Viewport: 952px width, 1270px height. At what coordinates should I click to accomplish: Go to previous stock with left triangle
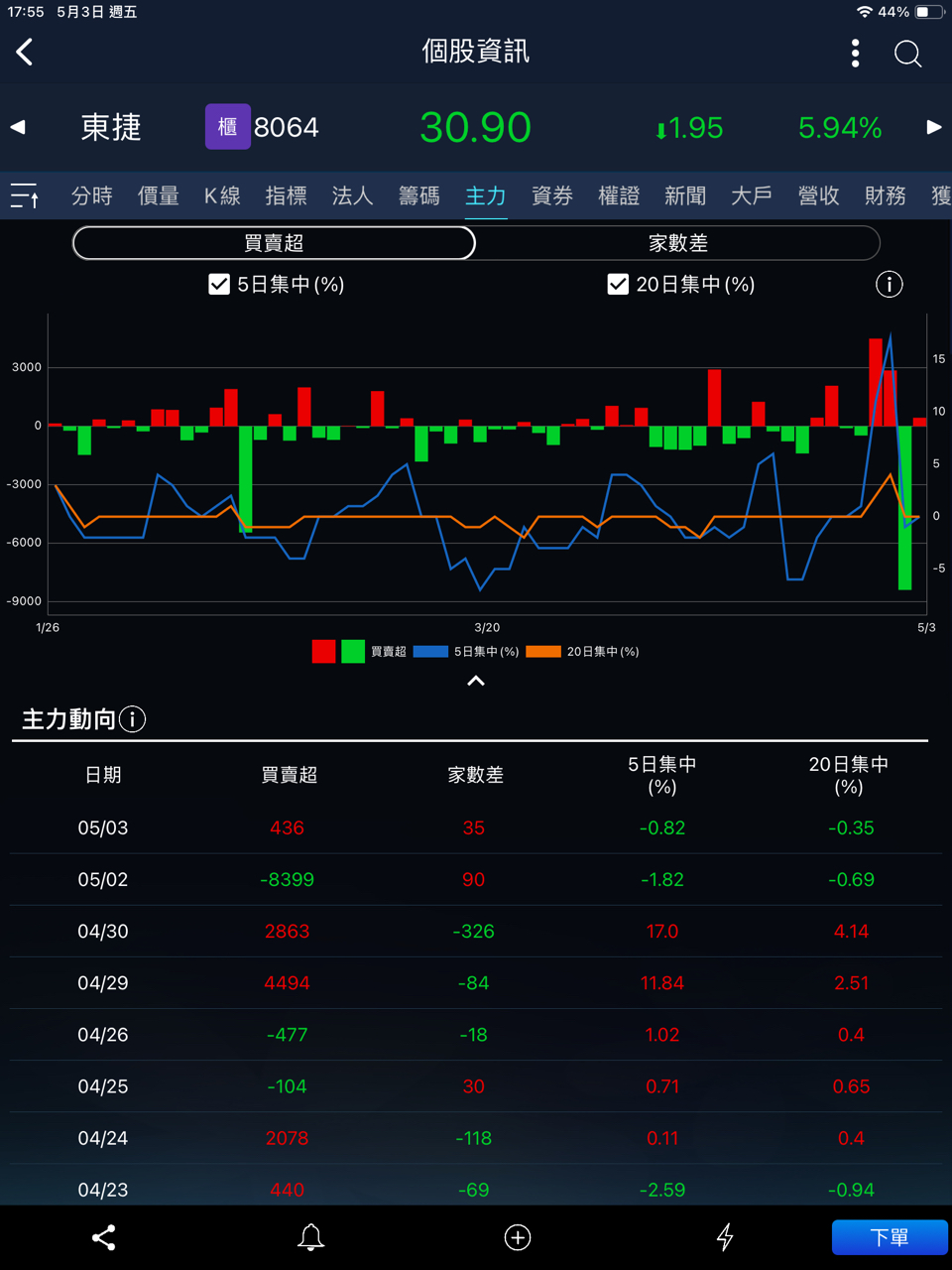coord(18,128)
